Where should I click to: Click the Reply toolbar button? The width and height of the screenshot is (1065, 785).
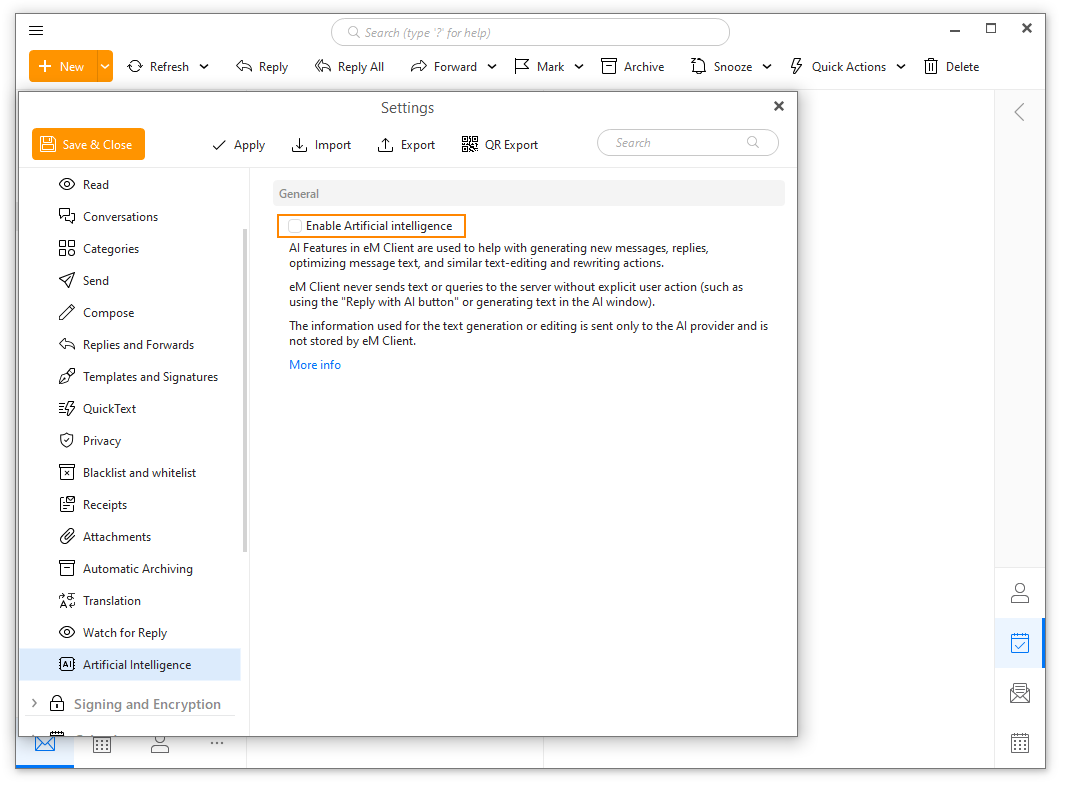(262, 67)
